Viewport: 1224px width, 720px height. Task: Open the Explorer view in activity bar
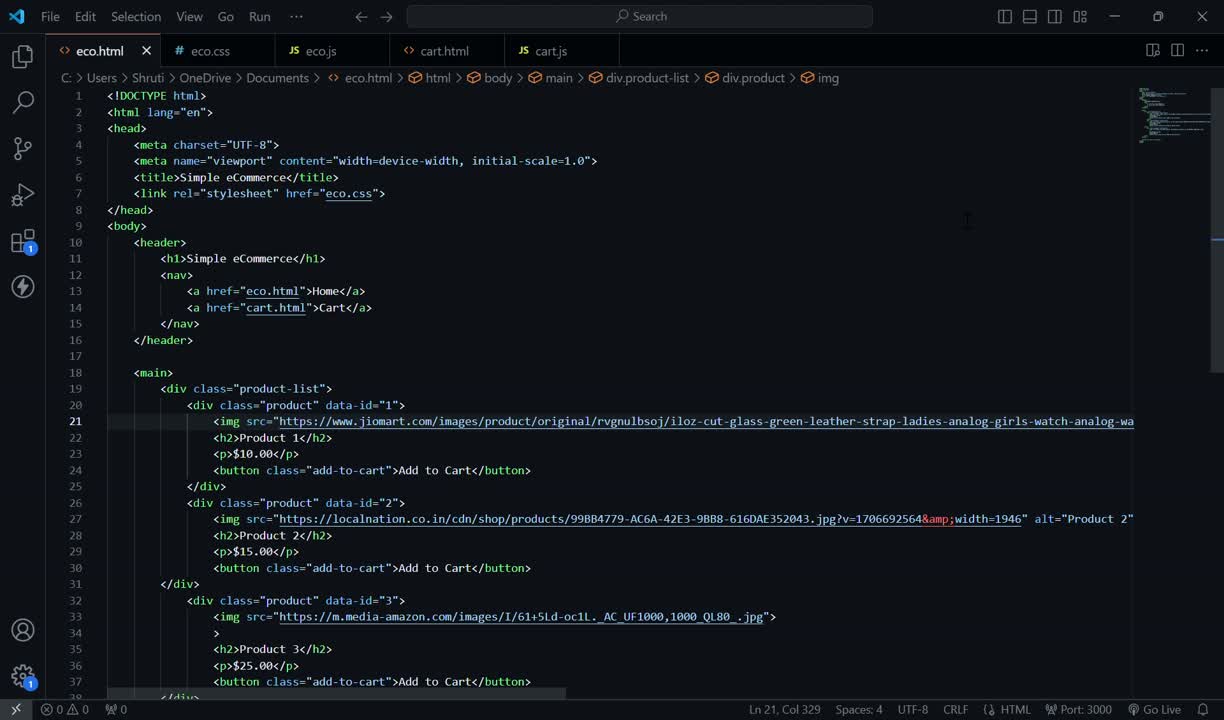pos(22,57)
